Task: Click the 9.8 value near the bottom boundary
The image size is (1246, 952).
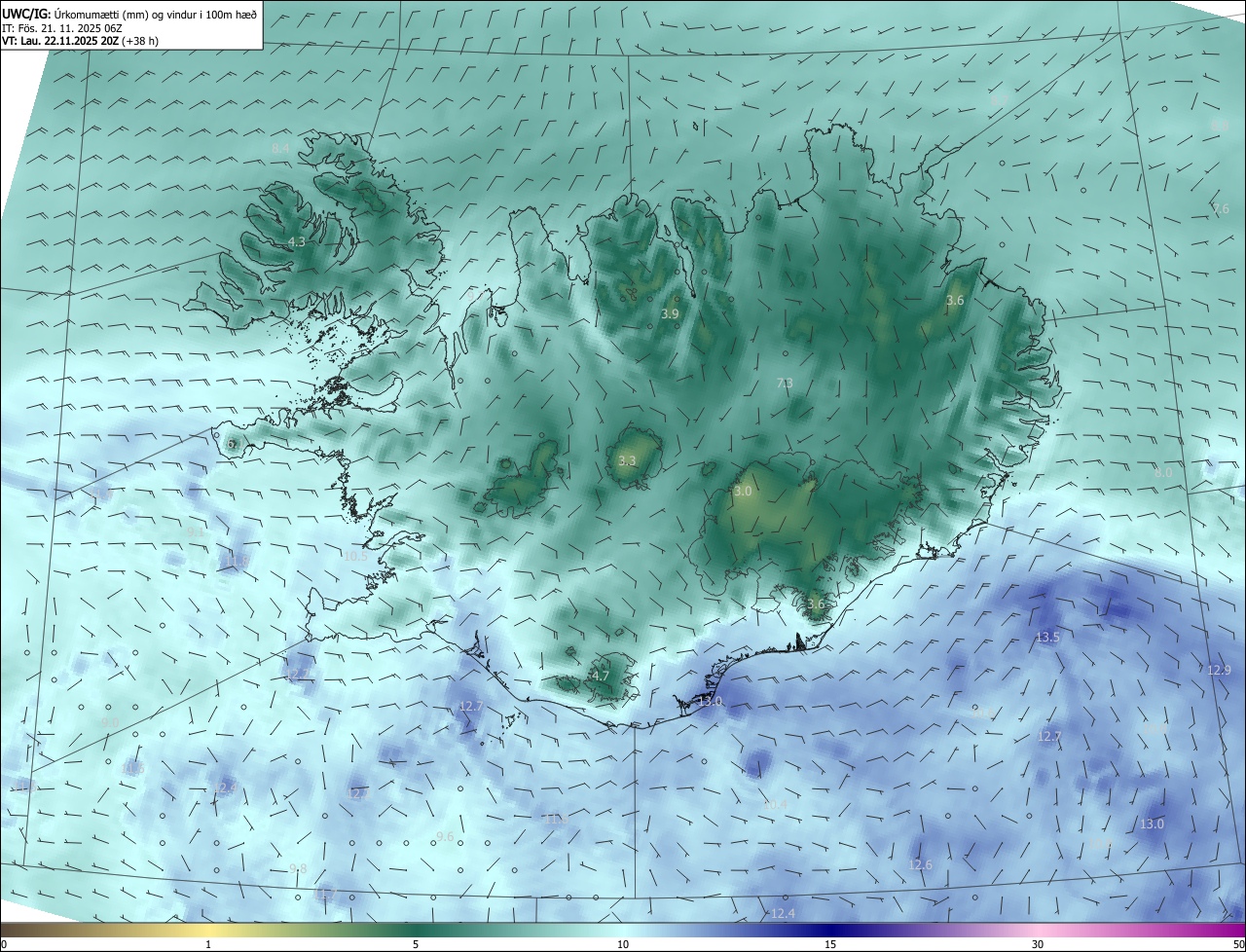Action: click(x=298, y=868)
